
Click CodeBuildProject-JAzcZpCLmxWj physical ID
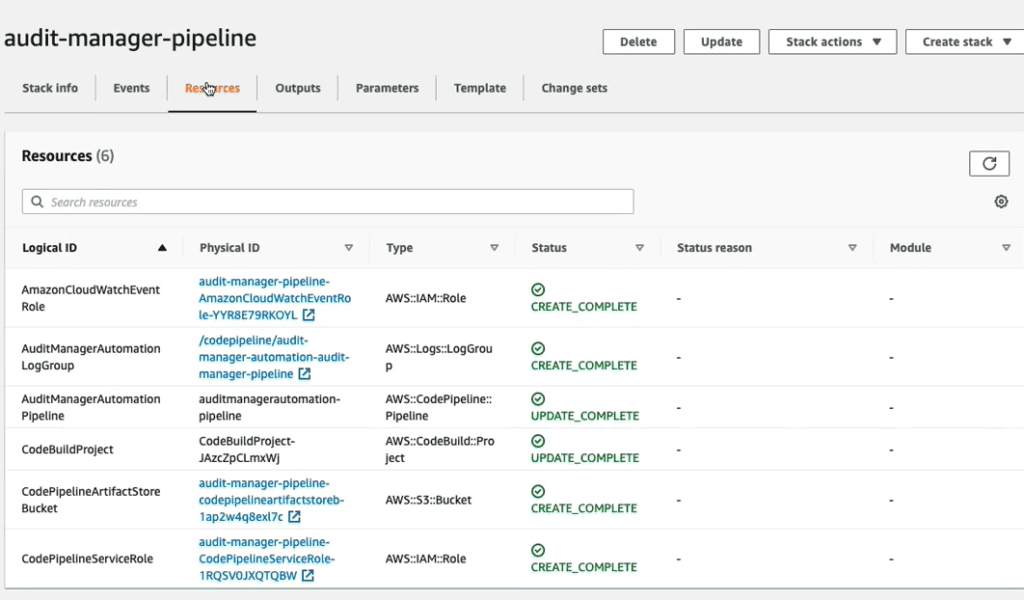[247, 449]
